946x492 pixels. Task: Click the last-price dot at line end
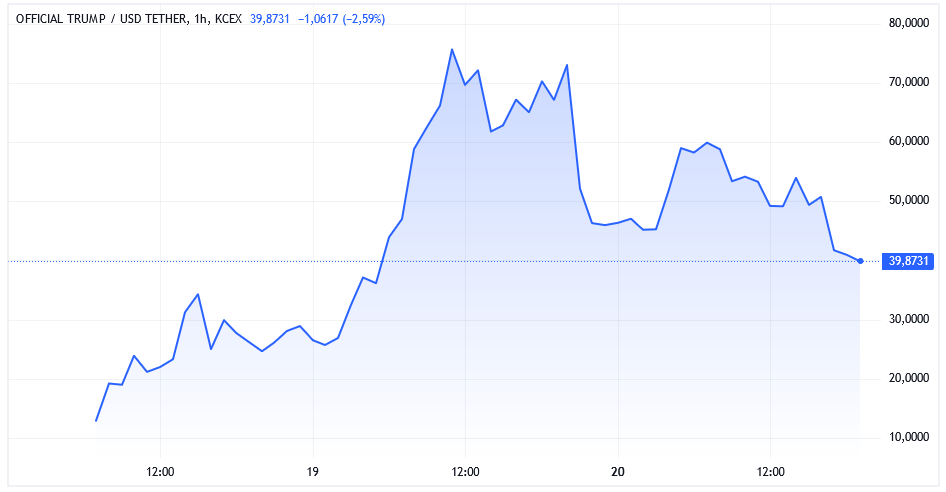click(861, 261)
